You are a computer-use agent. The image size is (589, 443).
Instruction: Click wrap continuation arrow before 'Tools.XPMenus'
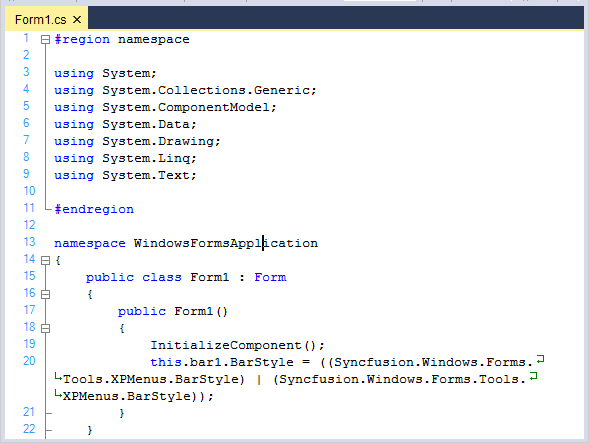58,376
